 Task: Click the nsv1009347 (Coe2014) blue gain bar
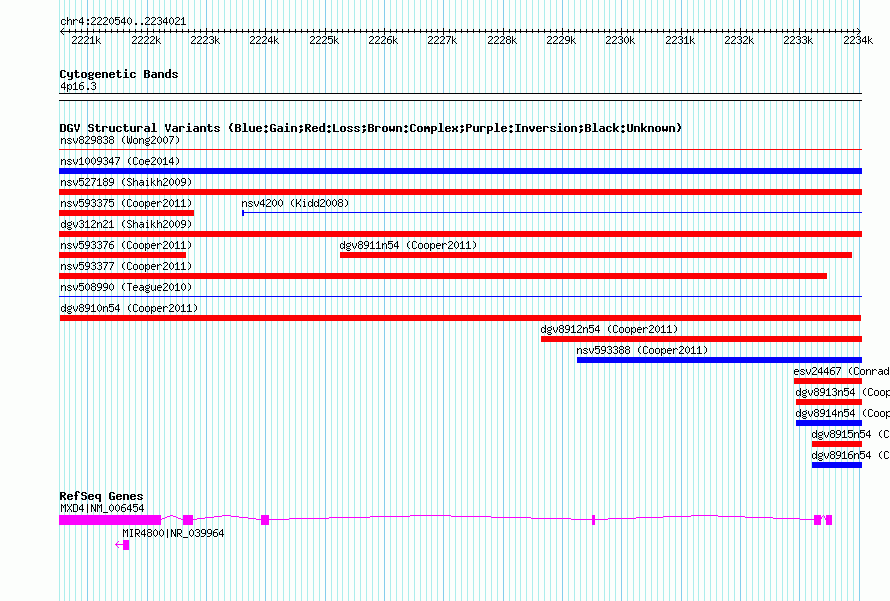point(460,171)
